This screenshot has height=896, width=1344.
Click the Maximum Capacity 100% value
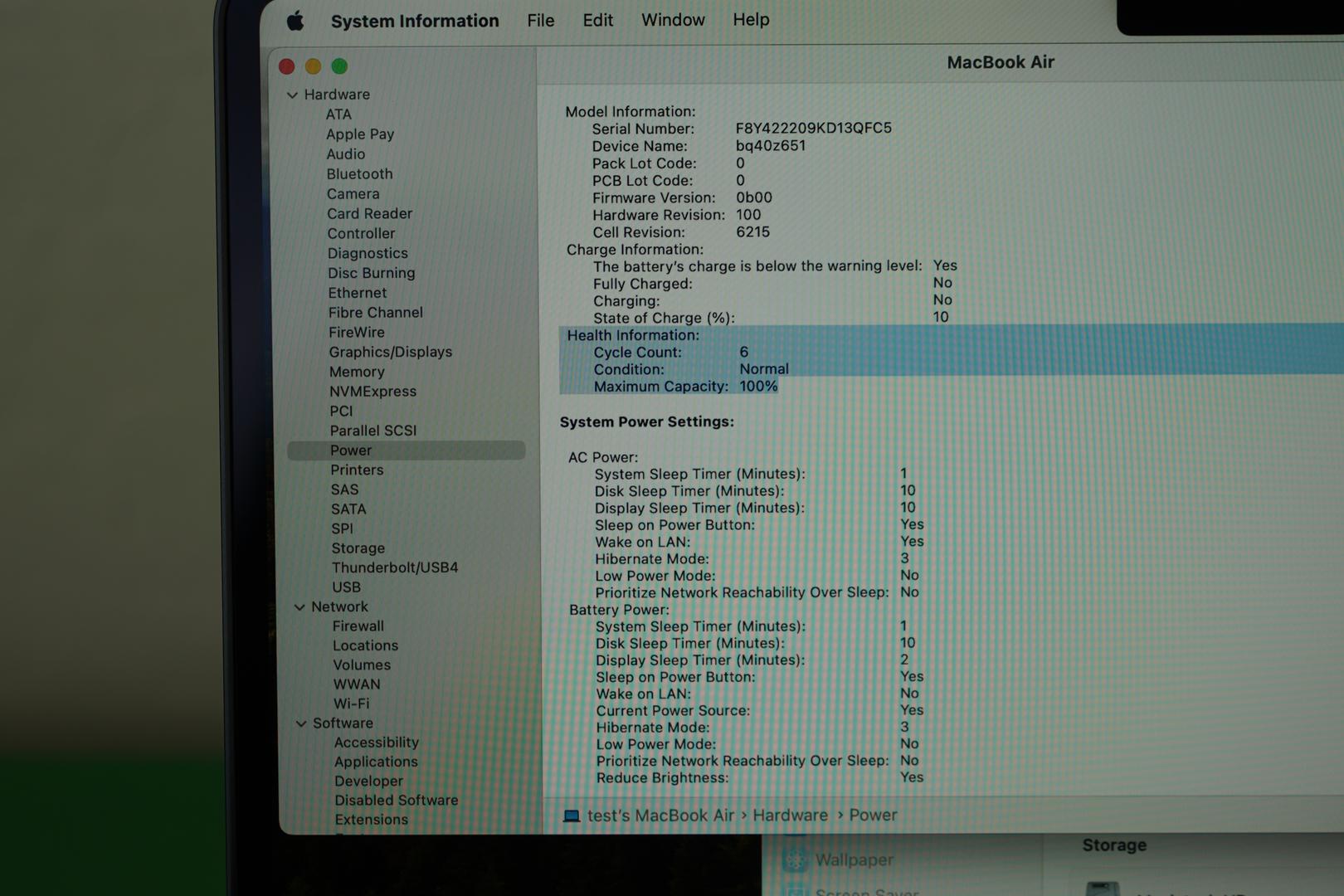[x=758, y=387]
